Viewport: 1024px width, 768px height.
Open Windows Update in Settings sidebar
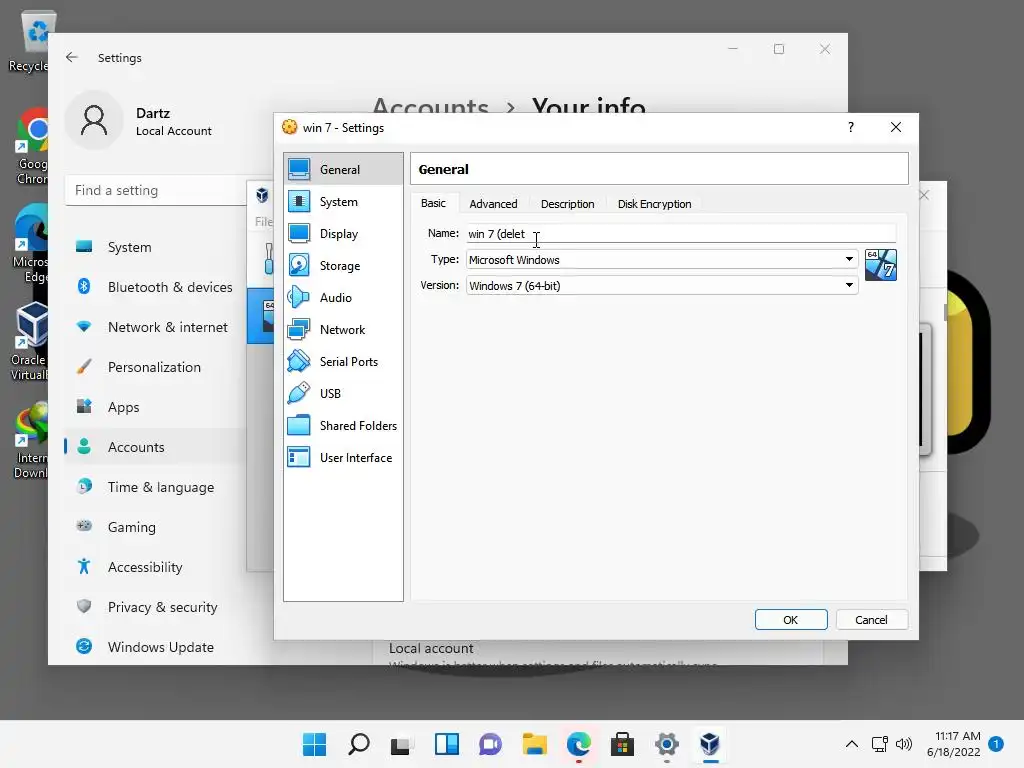point(155,647)
